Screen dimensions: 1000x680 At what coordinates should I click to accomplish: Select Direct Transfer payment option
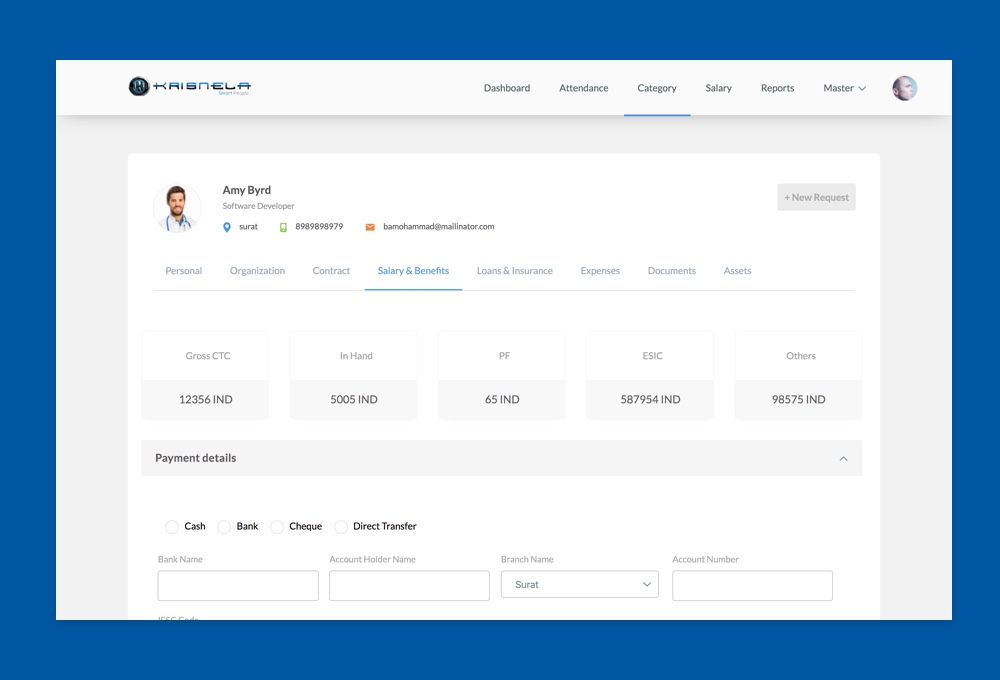click(x=341, y=526)
